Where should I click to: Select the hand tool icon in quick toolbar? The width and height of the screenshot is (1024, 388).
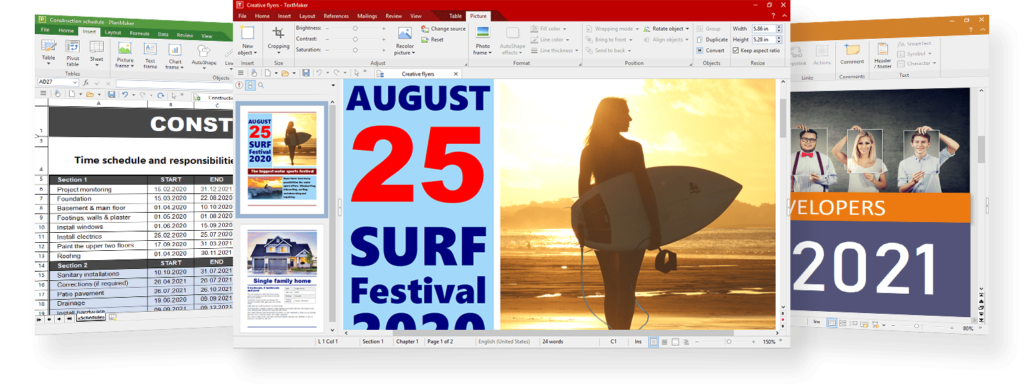(x=255, y=73)
